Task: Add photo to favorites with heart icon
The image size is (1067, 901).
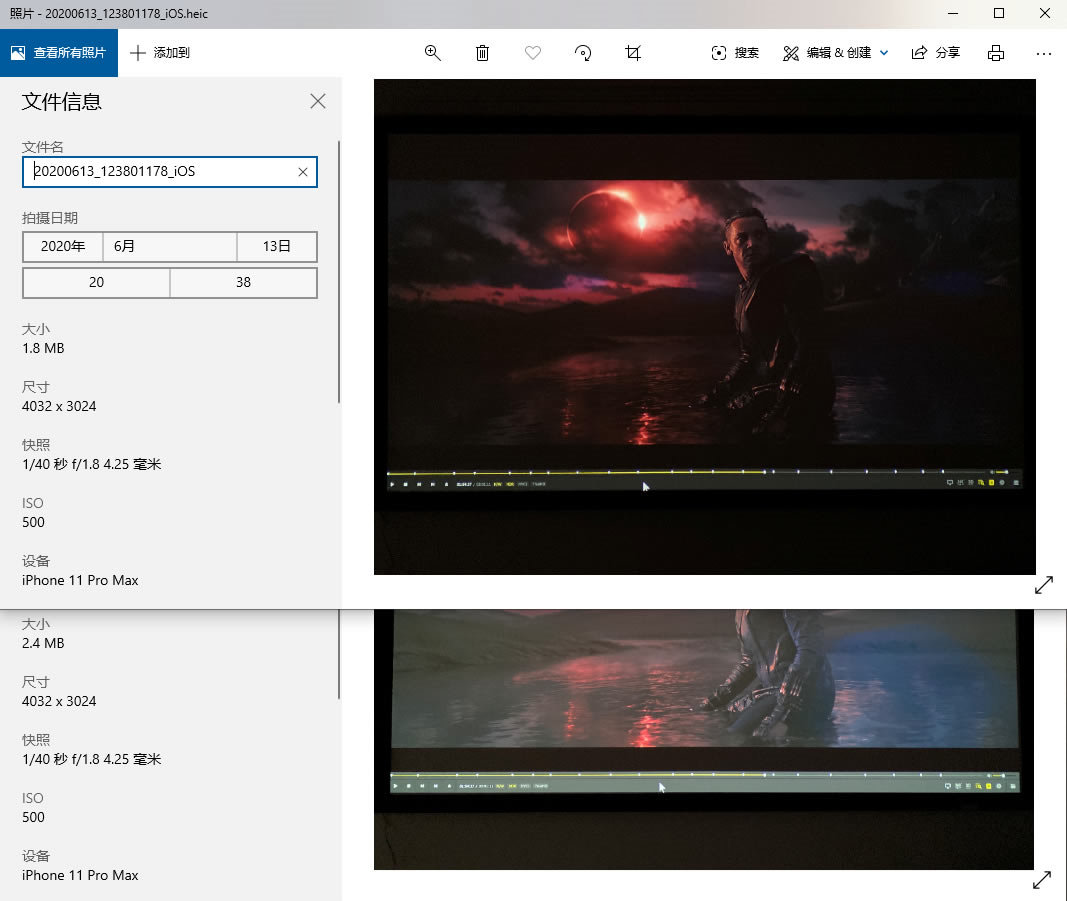Action: point(533,53)
